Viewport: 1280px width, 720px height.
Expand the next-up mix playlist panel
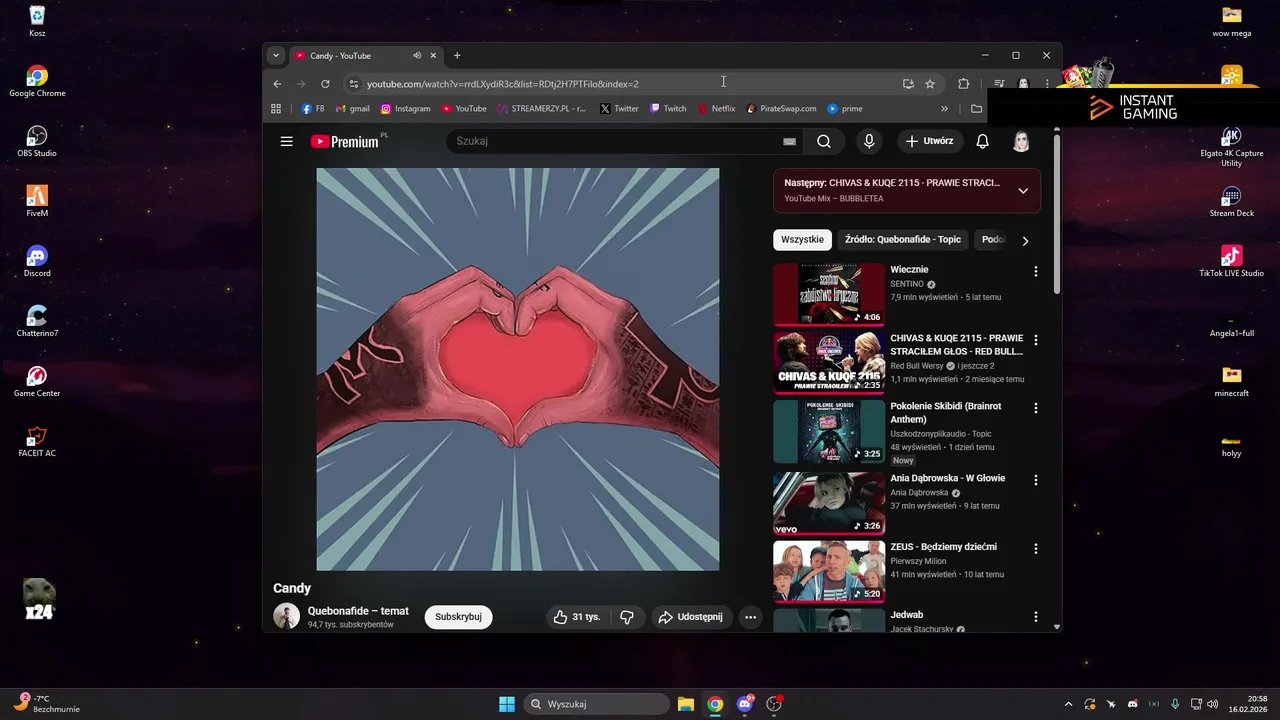[1023, 191]
